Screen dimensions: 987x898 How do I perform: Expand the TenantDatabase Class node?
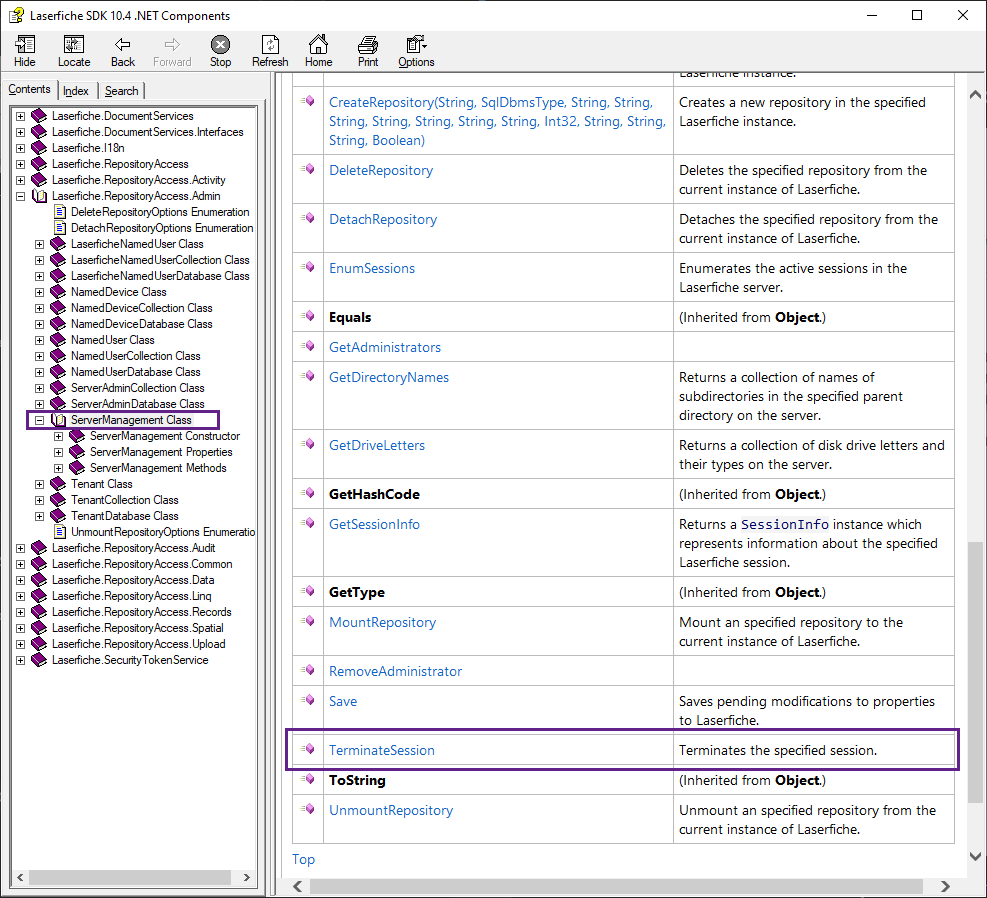(39, 516)
